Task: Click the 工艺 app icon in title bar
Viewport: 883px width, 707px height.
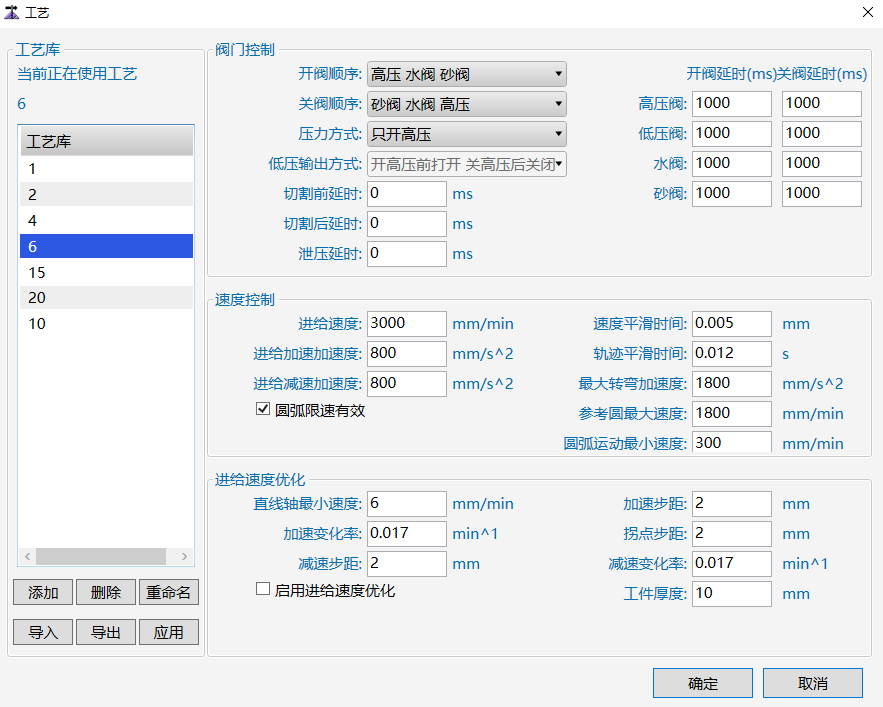Action: coord(11,12)
